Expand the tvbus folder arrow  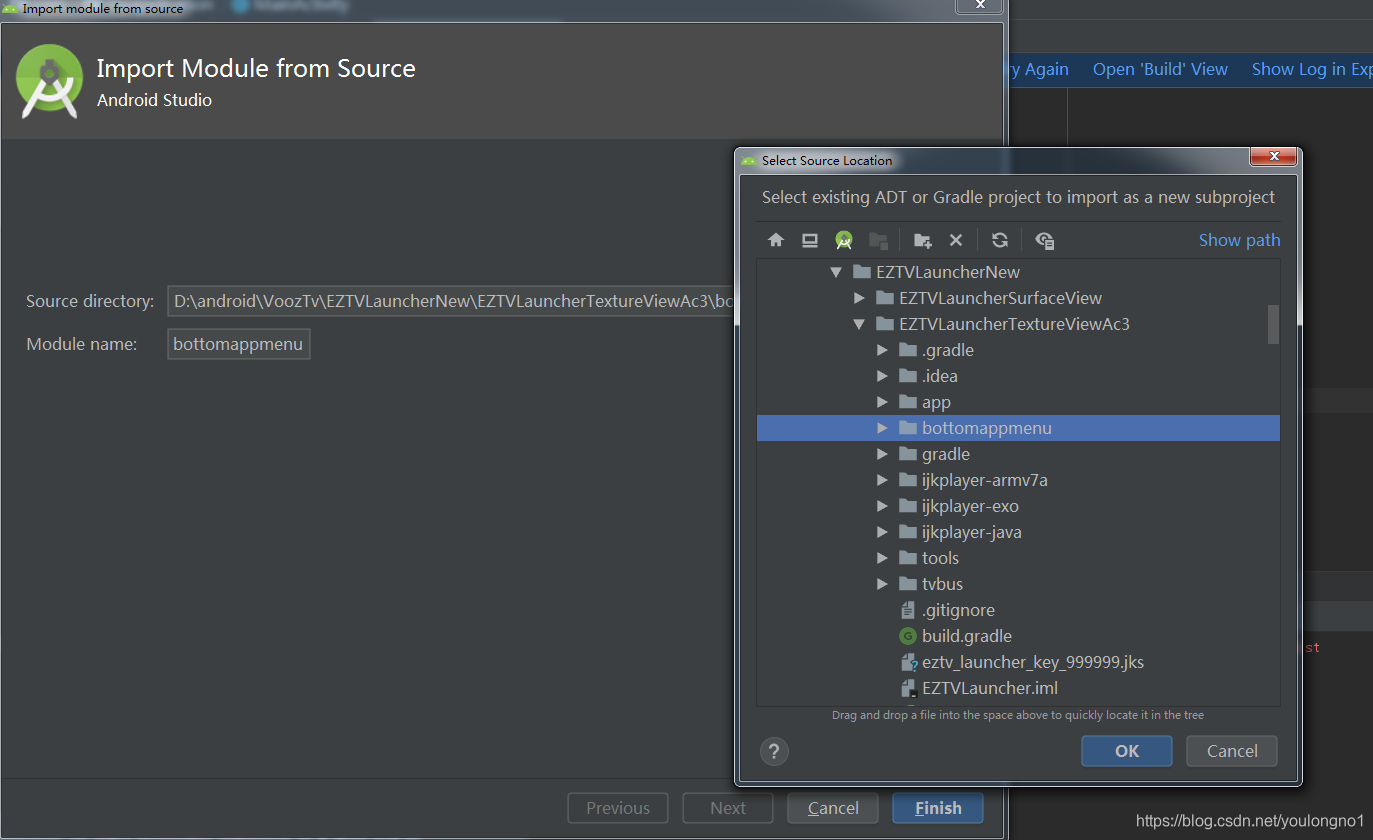pyautogui.click(x=882, y=584)
